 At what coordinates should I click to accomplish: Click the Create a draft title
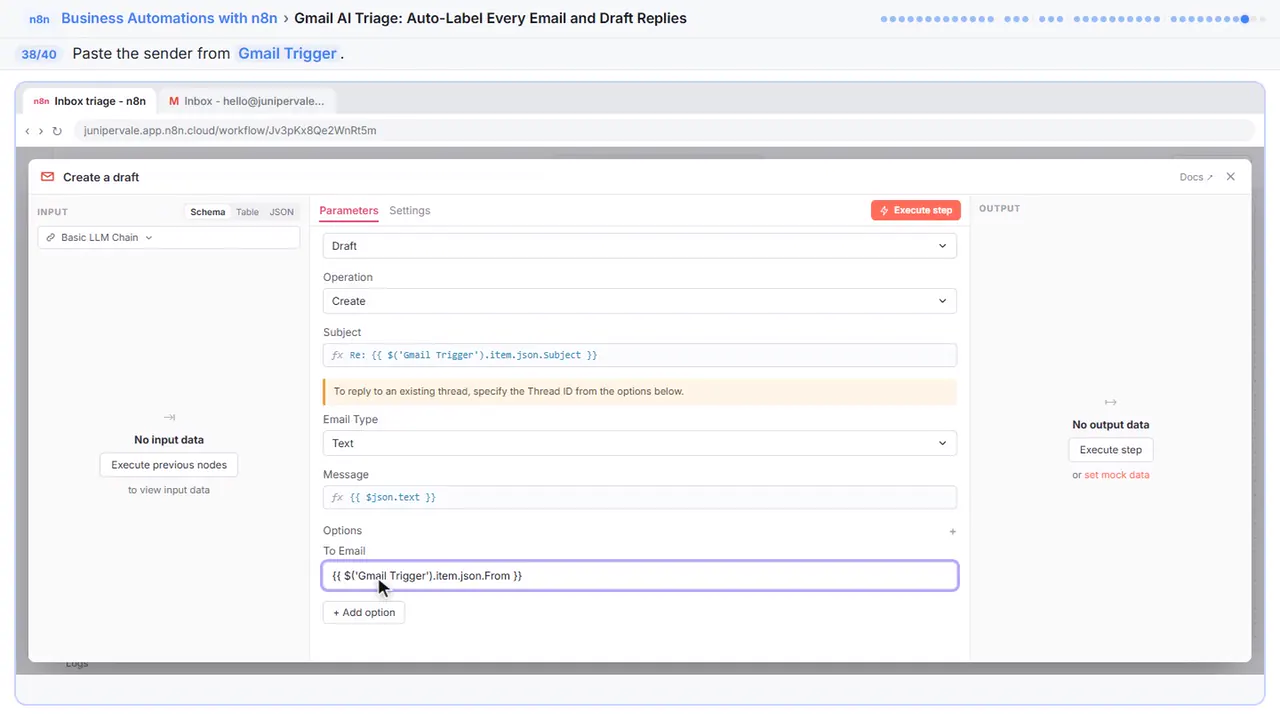101,177
